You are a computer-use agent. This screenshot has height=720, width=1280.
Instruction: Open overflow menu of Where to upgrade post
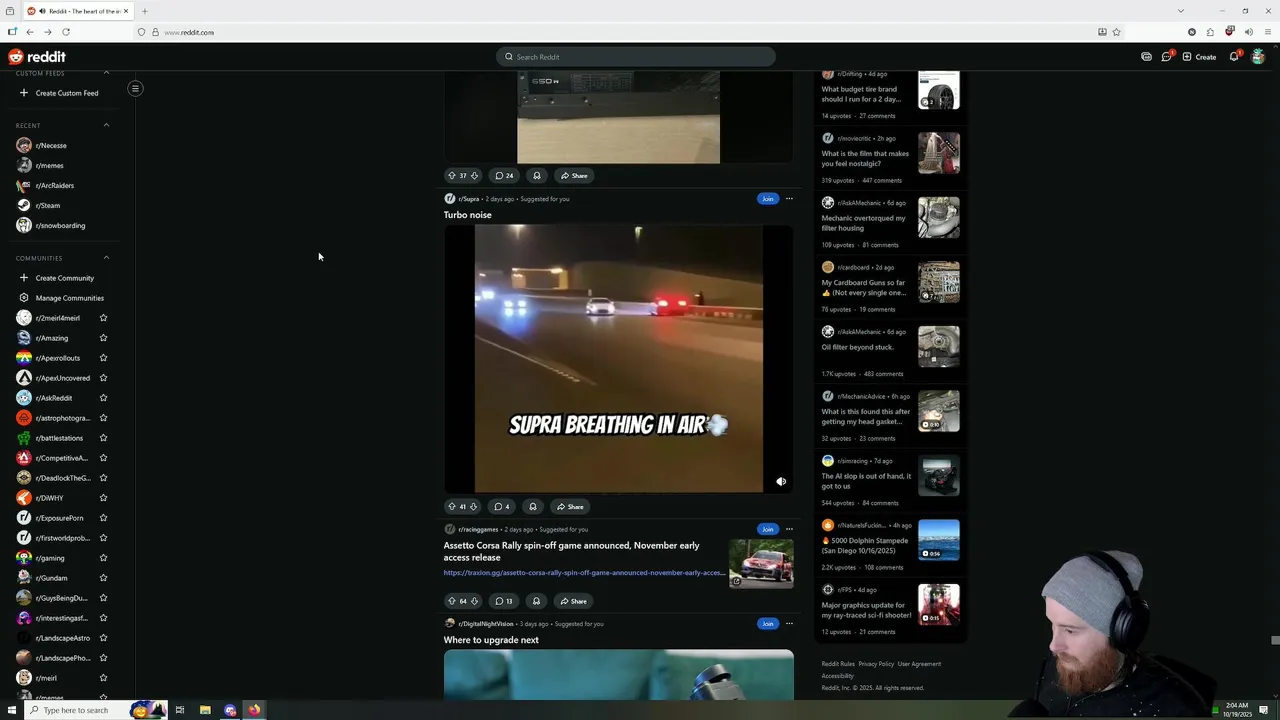coord(789,624)
